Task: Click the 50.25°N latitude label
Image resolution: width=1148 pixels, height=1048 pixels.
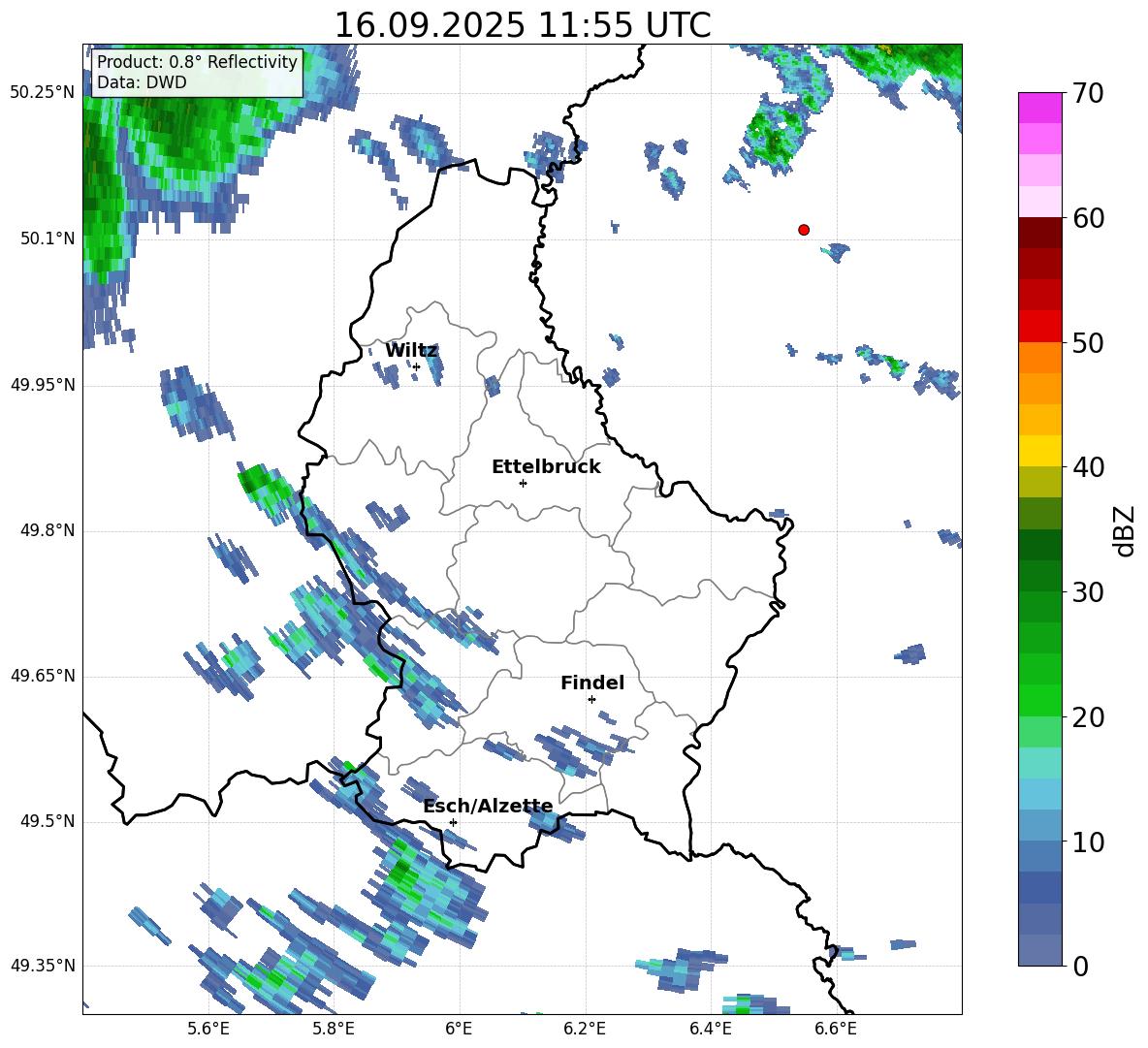Action: click(43, 93)
